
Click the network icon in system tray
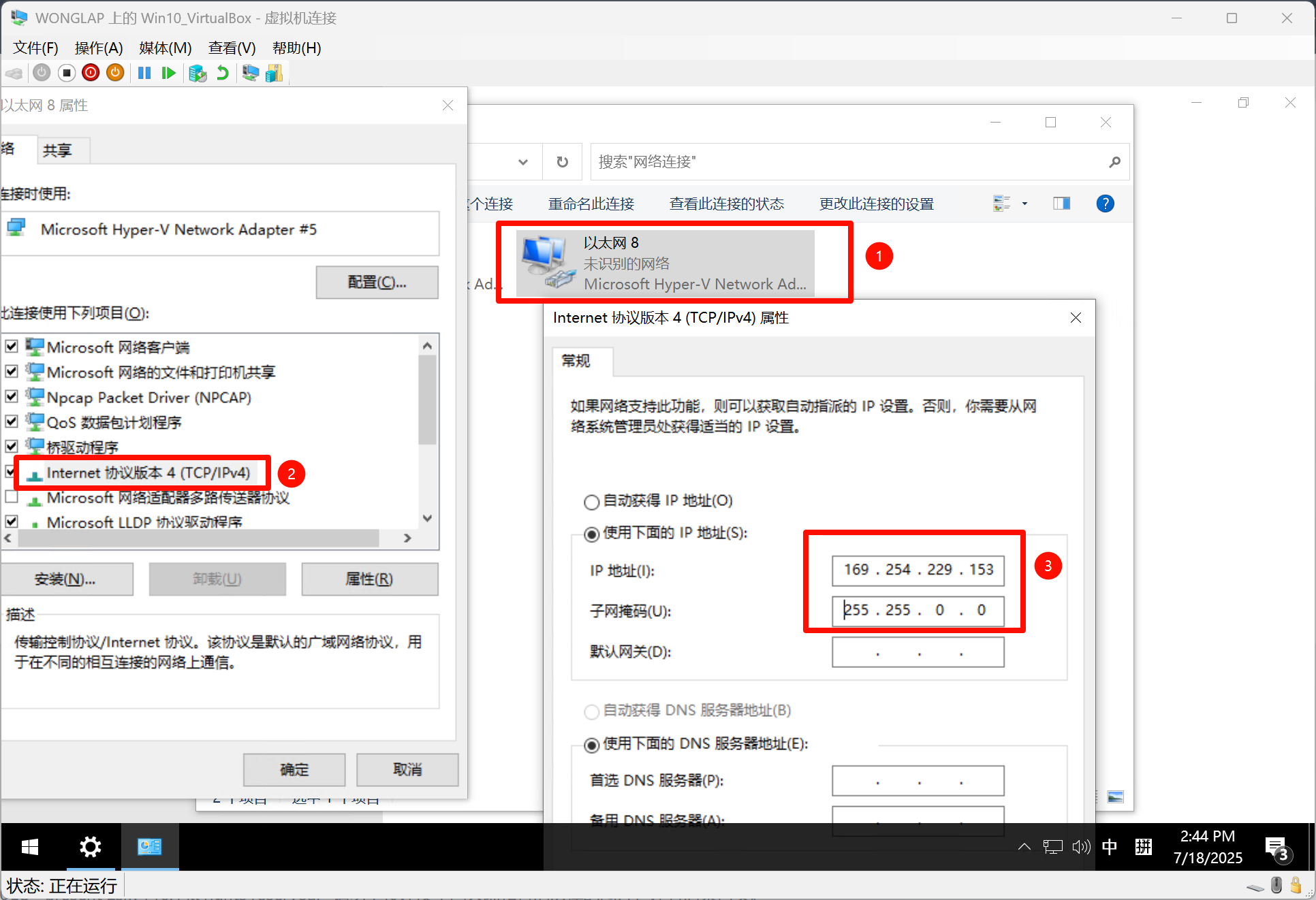1052,847
